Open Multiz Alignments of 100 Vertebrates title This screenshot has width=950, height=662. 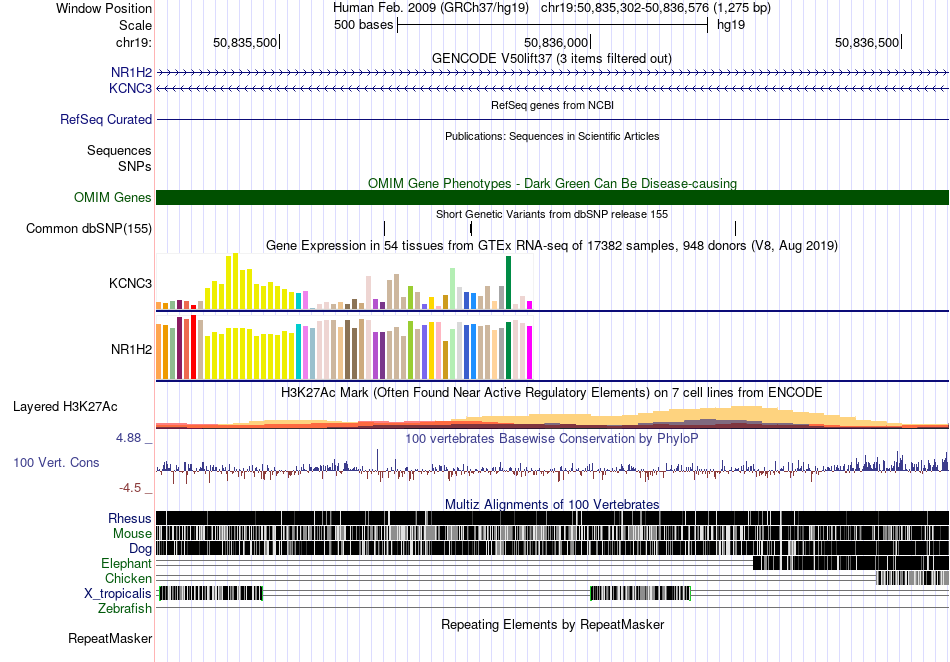(552, 504)
